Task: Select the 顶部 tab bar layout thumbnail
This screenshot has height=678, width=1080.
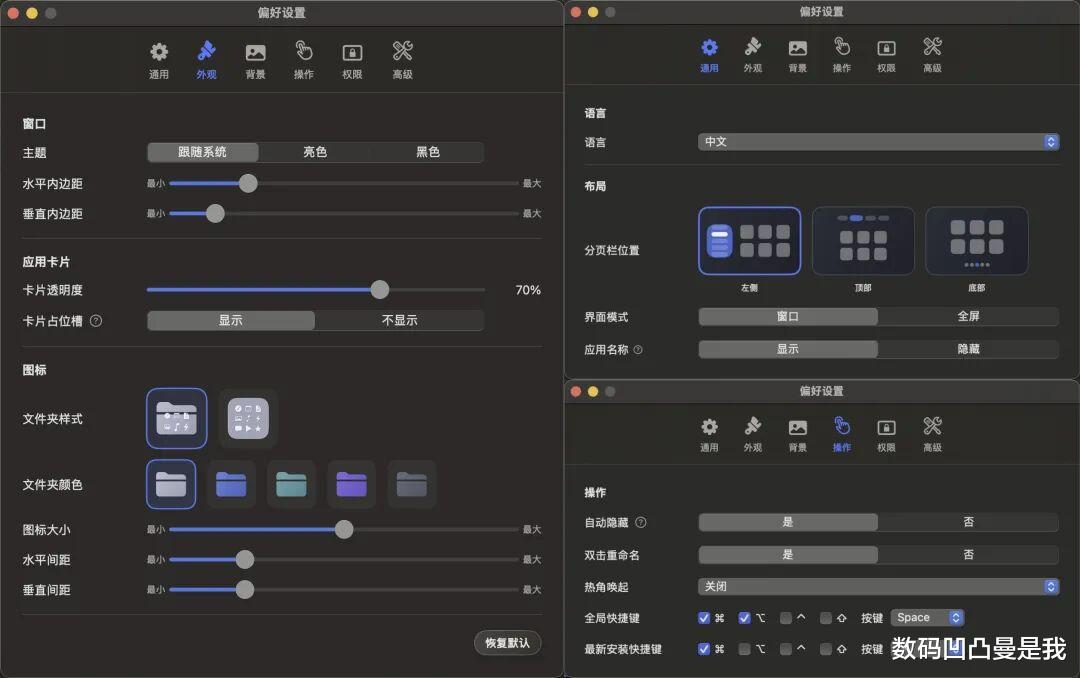Action: tap(863, 241)
